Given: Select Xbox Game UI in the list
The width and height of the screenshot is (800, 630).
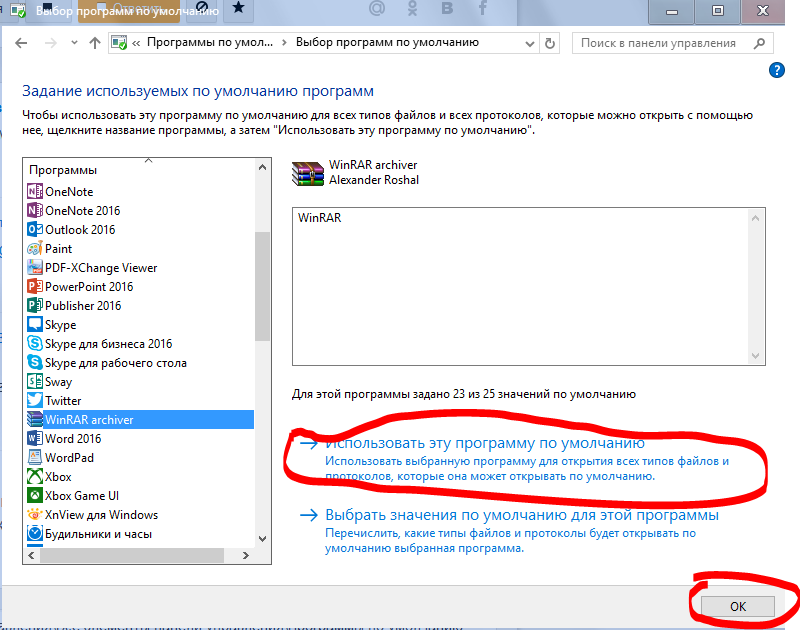Looking at the screenshot, I should 82,496.
